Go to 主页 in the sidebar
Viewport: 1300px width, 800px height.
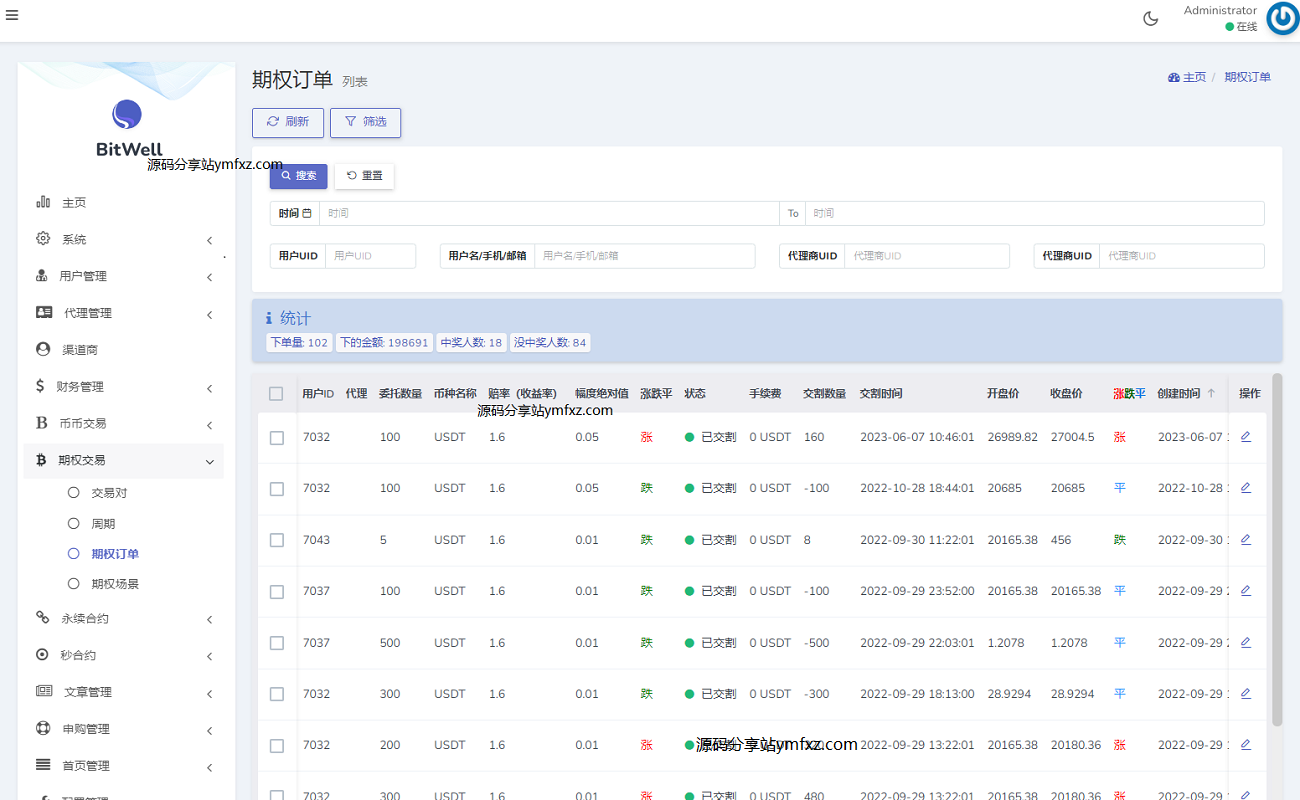pos(74,203)
